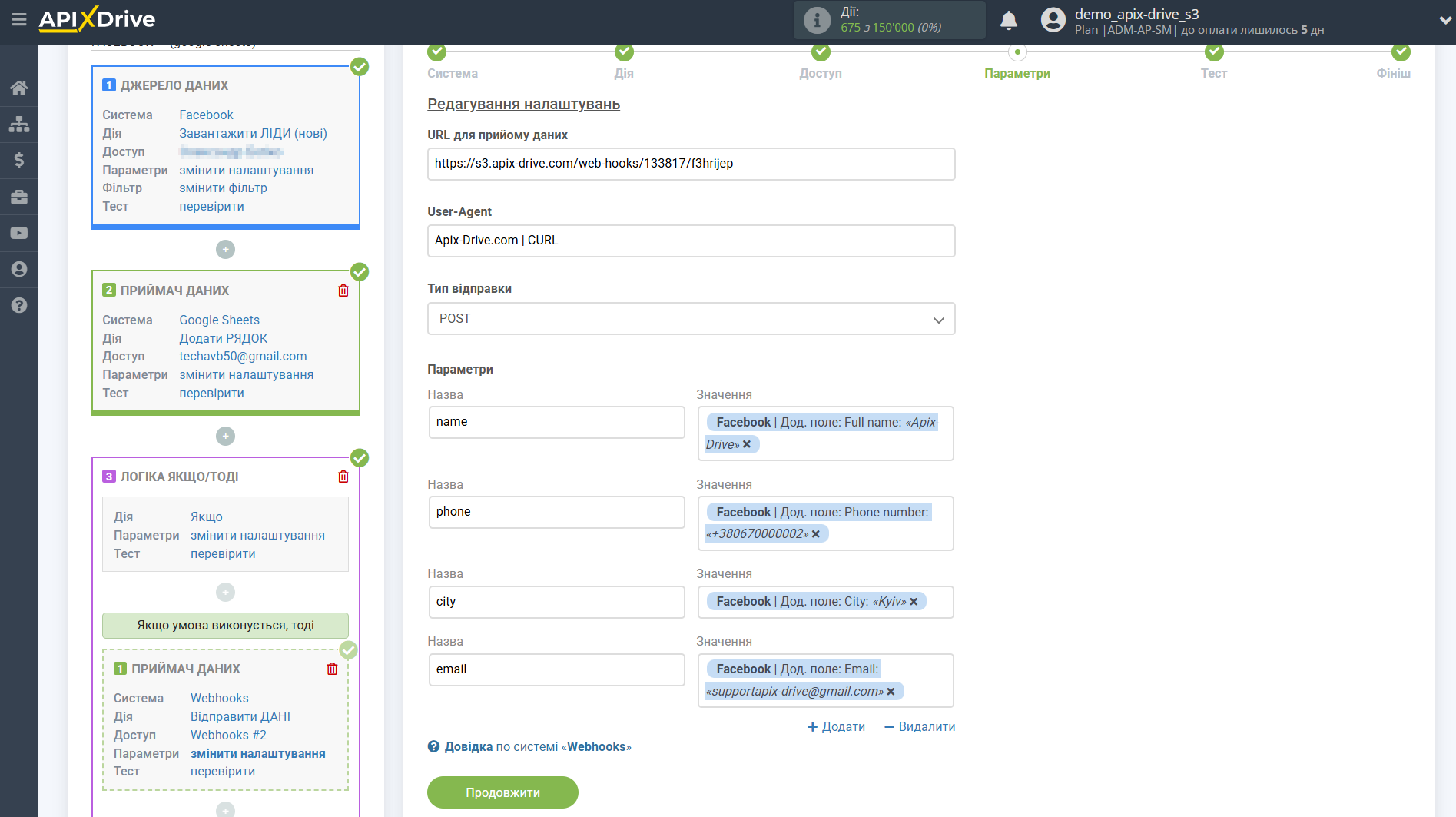Open the user avatar icon

tap(1053, 20)
